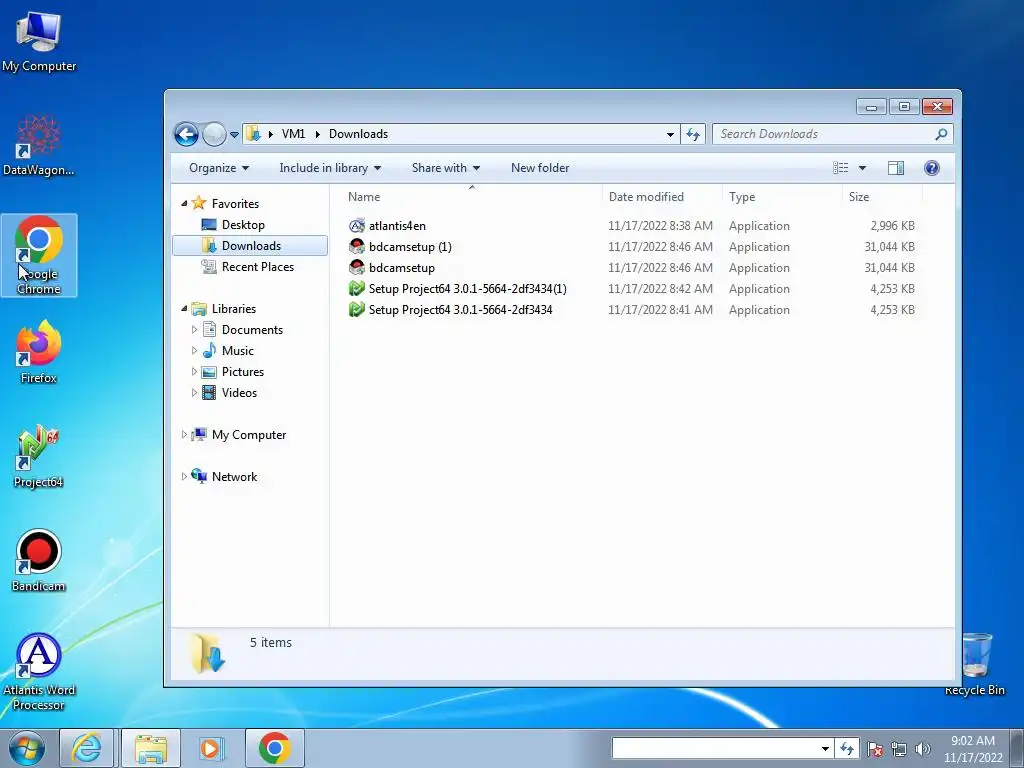Open Windows Media Player from taskbar
The height and width of the screenshot is (768, 1024).
(210, 748)
